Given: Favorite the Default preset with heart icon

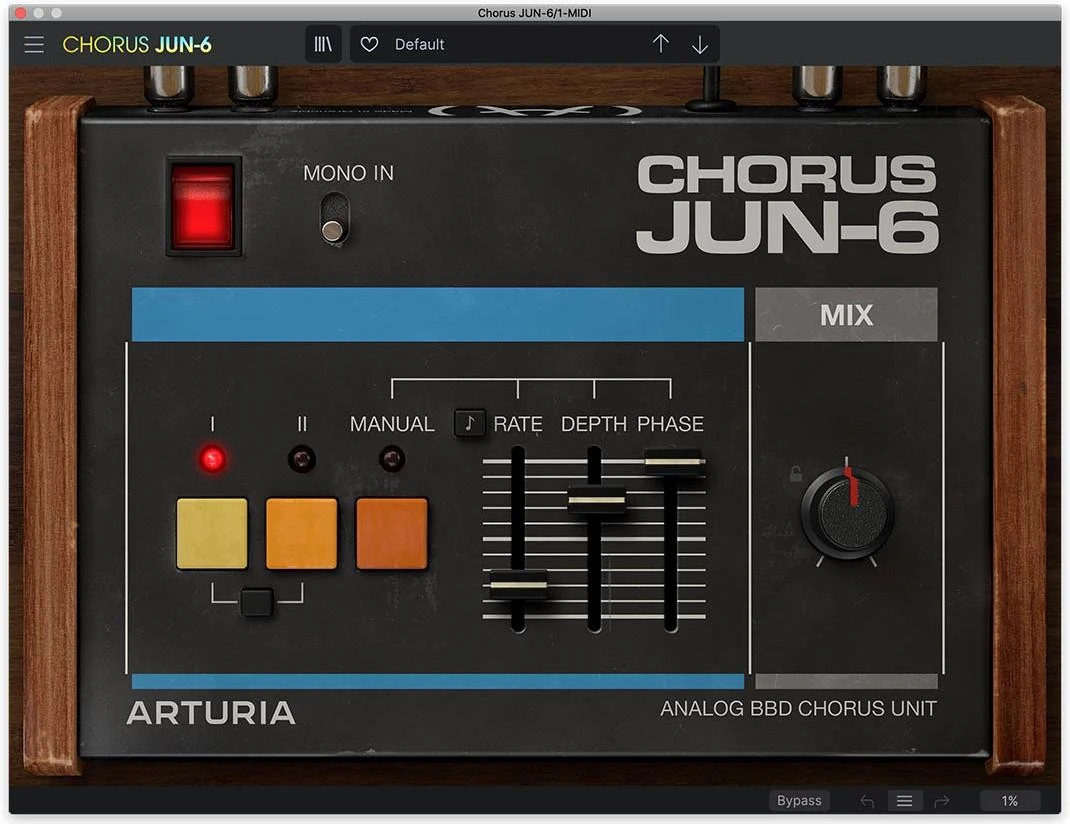Looking at the screenshot, I should coord(369,44).
